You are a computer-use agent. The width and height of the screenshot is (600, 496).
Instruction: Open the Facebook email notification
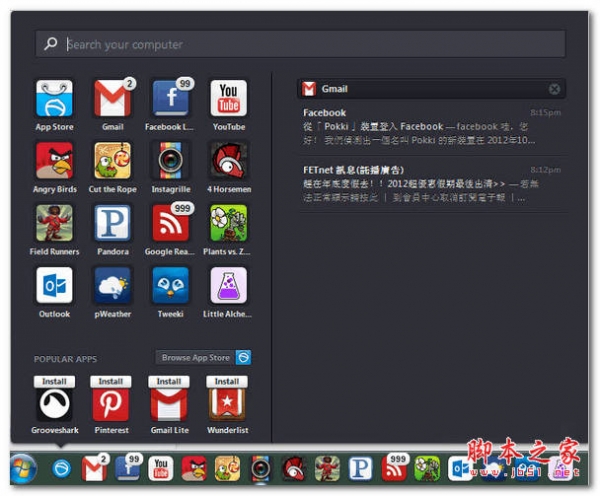(x=432, y=127)
